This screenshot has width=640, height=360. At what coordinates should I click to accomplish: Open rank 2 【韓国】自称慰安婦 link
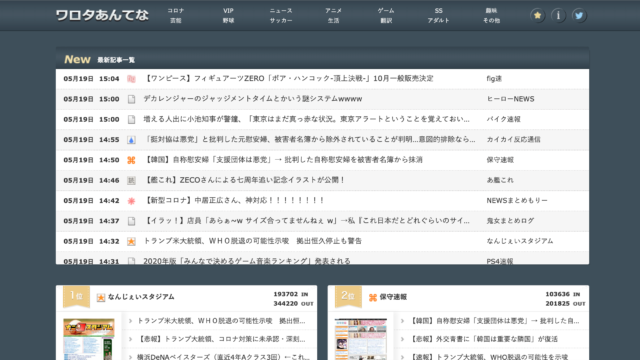(x=494, y=321)
